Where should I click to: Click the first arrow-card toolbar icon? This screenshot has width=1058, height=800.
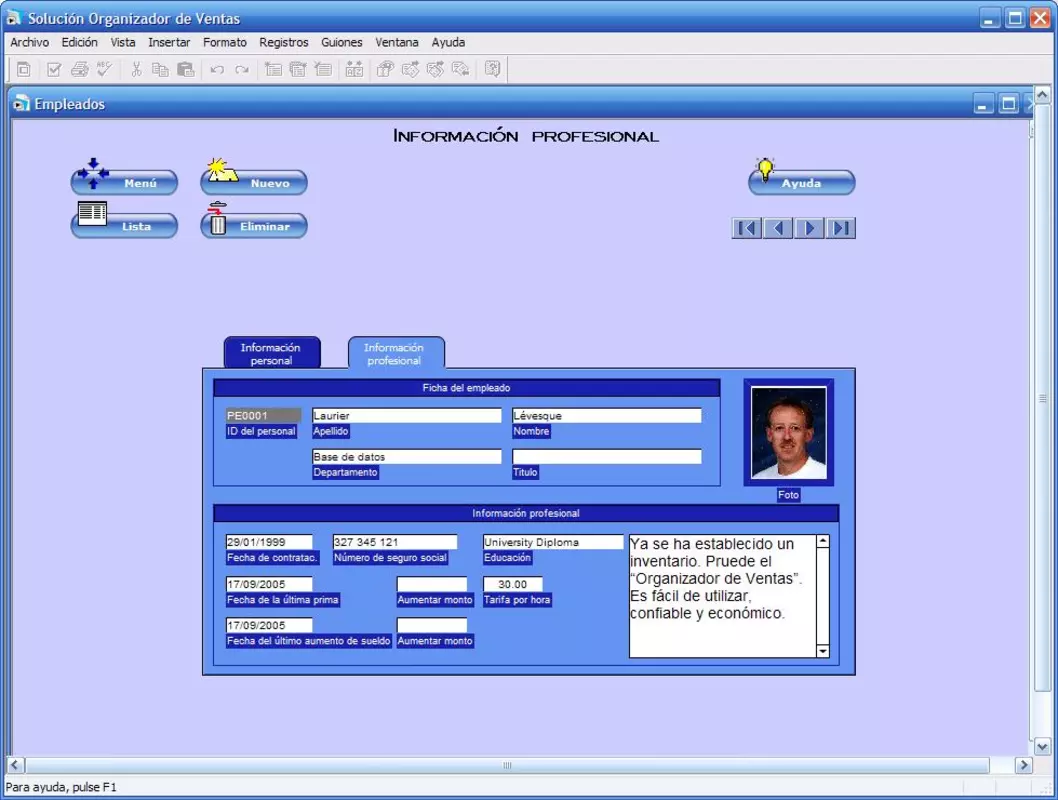[410, 69]
